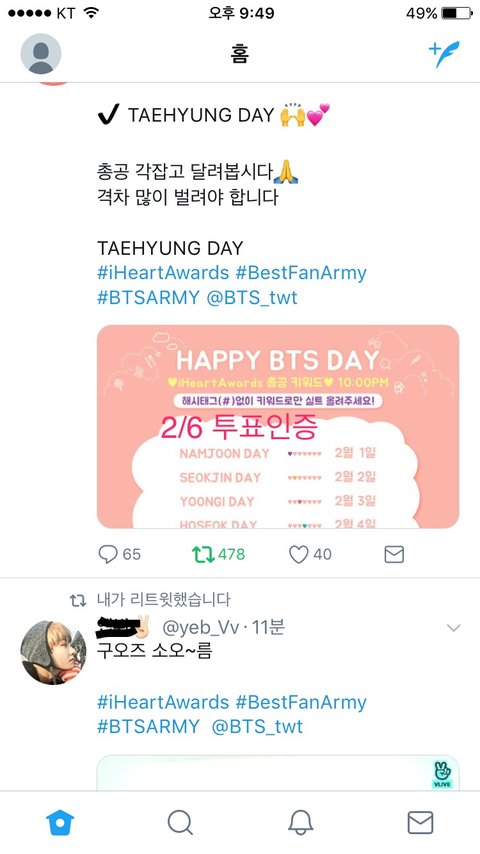
Task: View @yeb_Vv profile picture
Action: [x=53, y=652]
